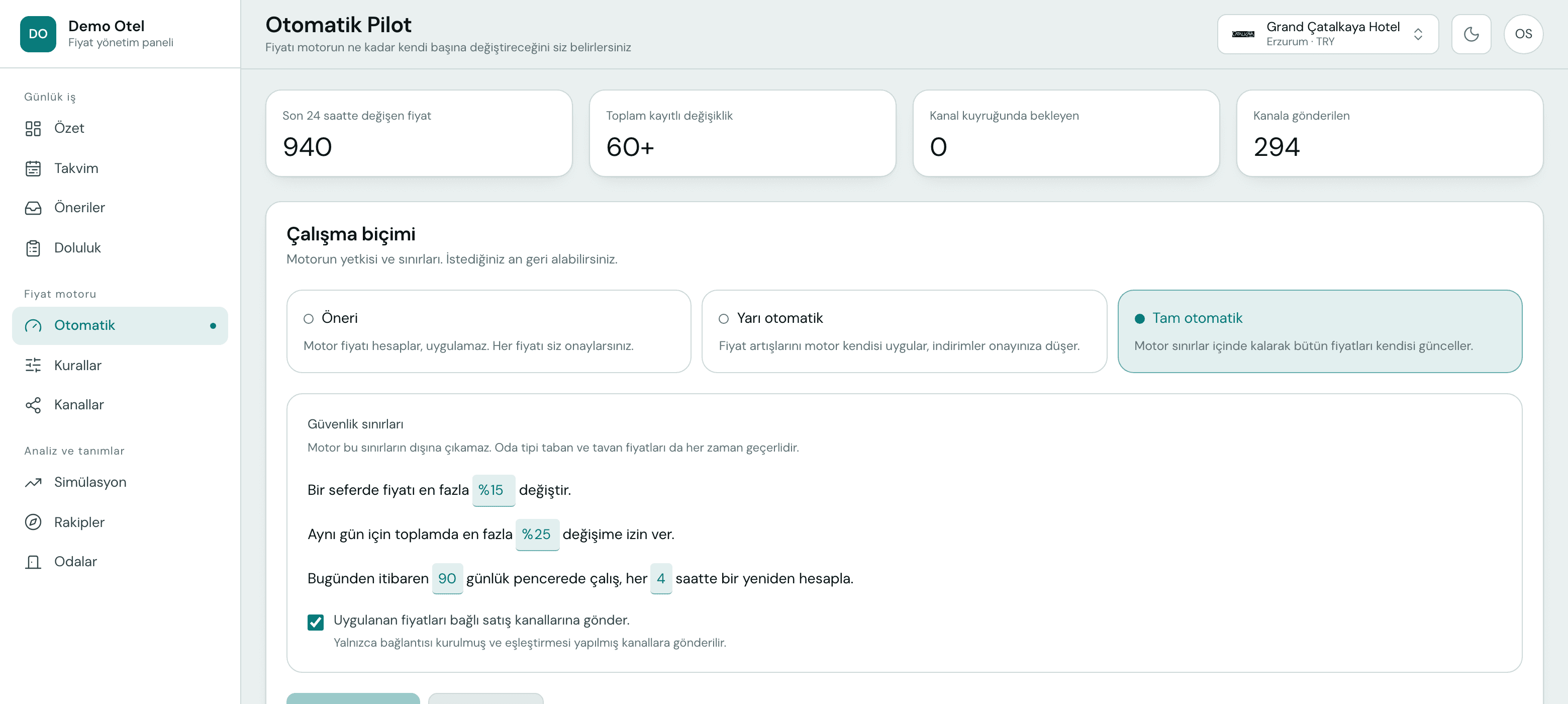The width and height of the screenshot is (1568, 704).
Task: Go to Kurallar menu item
Action: click(120, 366)
